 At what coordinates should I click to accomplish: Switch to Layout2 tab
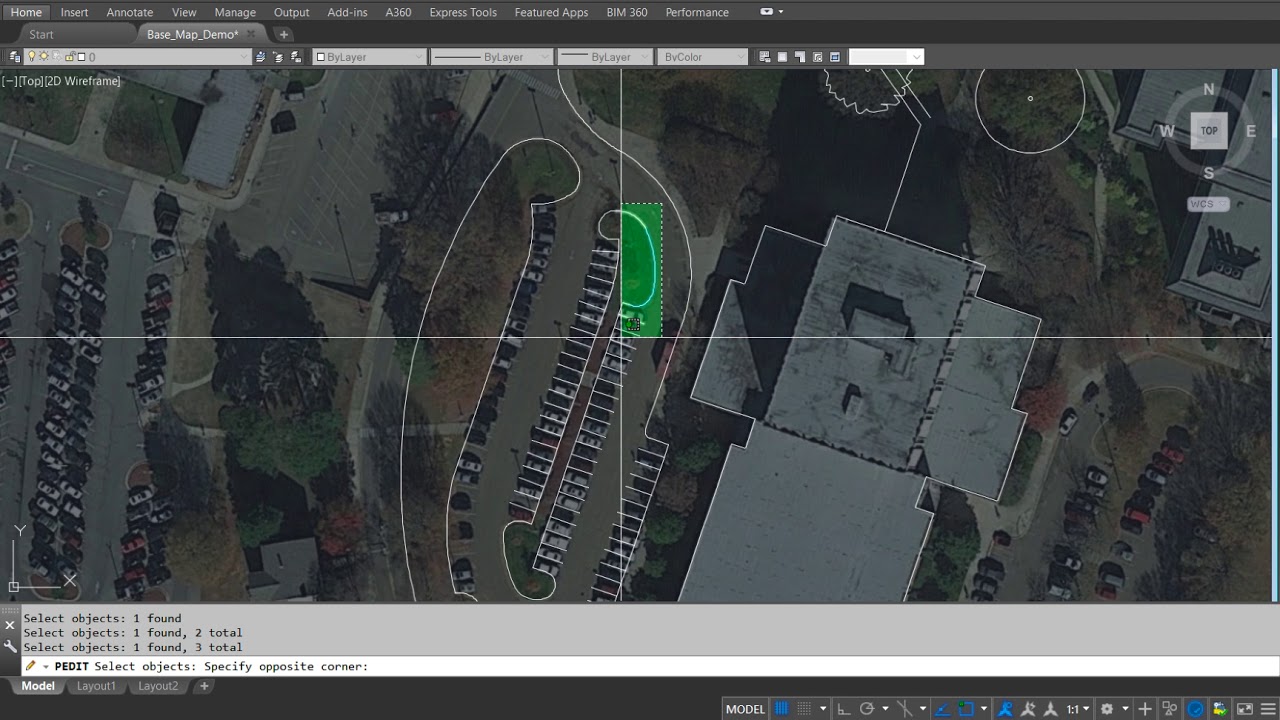coord(158,686)
